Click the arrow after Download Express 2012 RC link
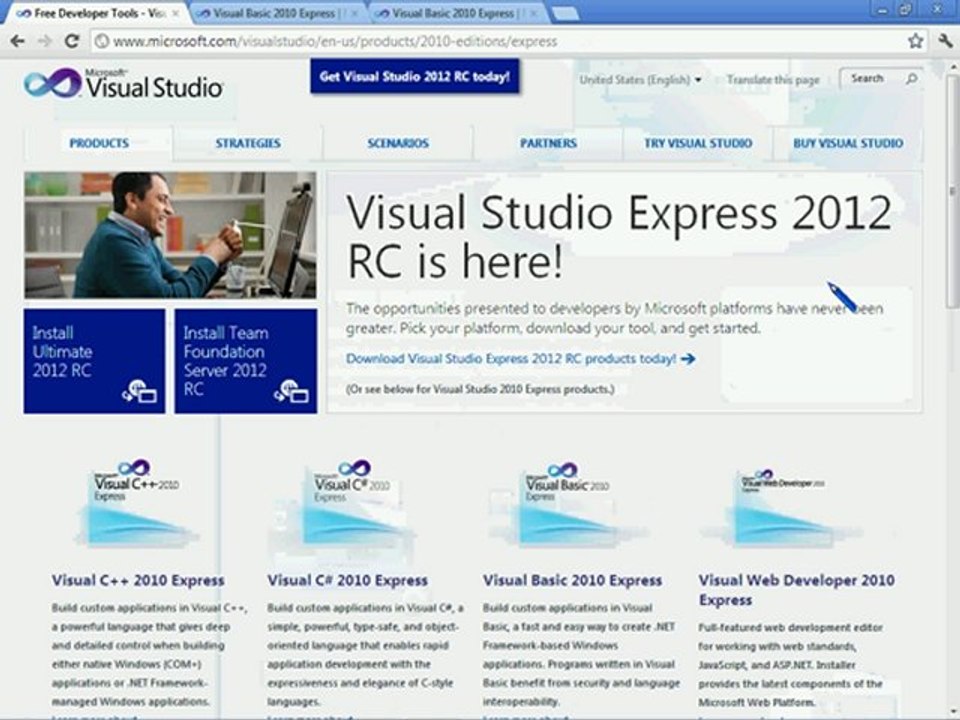This screenshot has height=720, width=960. coord(688,359)
